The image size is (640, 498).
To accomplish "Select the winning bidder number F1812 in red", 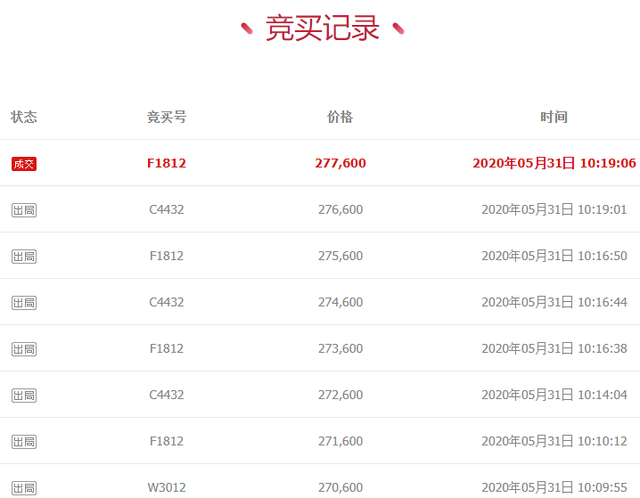I will pyautogui.click(x=166, y=163).
